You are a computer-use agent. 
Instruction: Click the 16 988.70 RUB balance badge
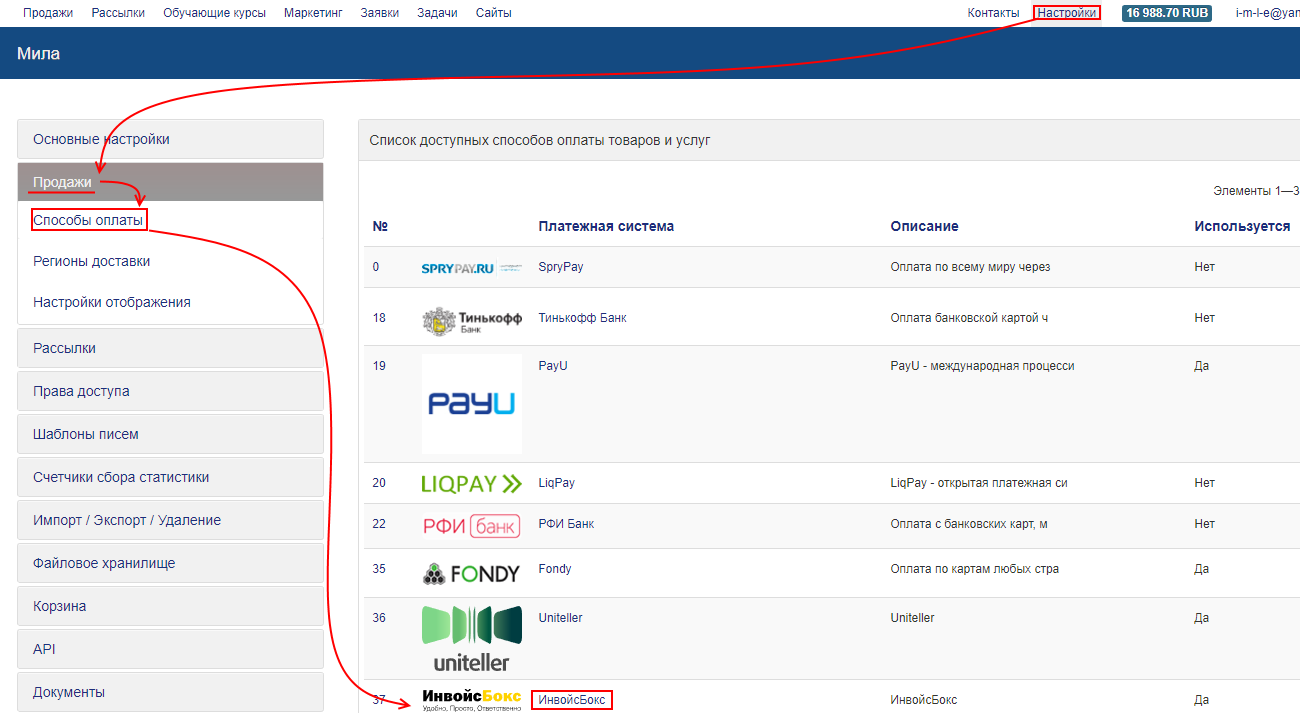pyautogui.click(x=1166, y=13)
